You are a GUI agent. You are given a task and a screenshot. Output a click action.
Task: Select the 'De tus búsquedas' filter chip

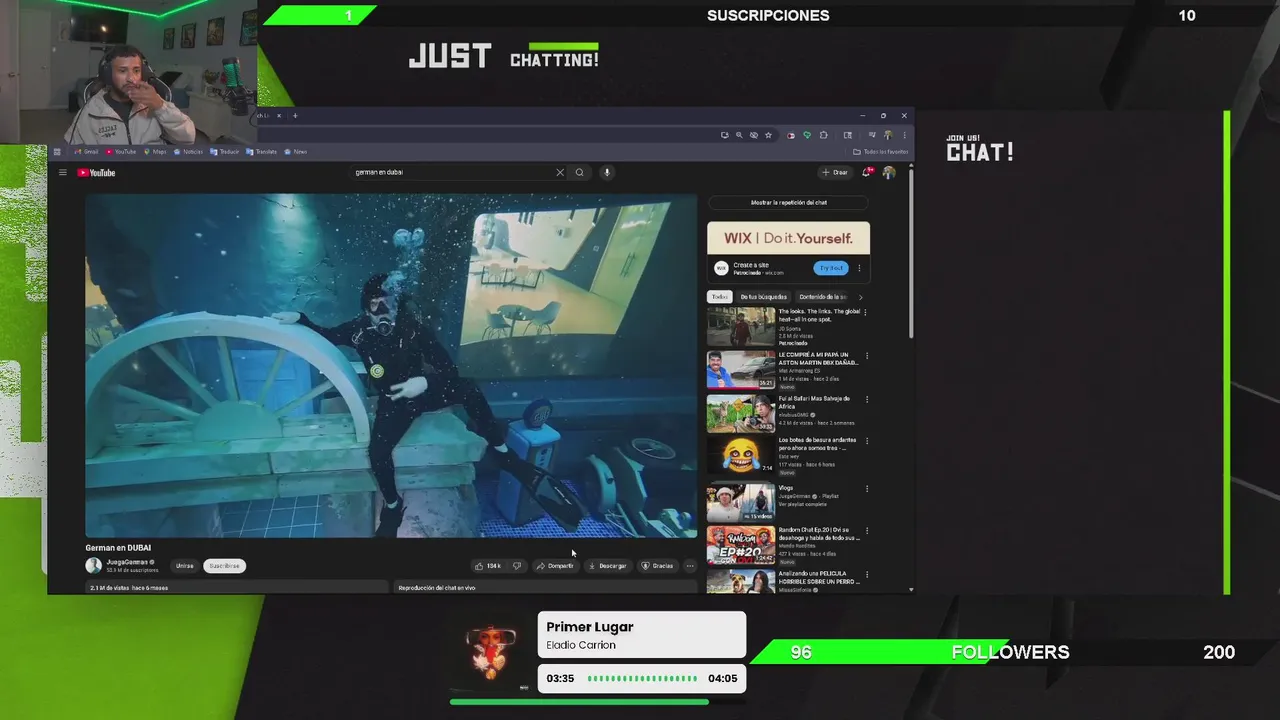point(764,297)
